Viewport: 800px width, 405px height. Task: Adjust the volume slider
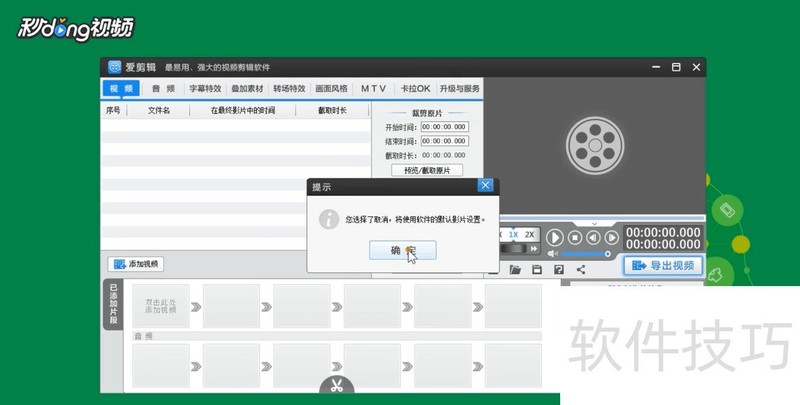[586, 254]
